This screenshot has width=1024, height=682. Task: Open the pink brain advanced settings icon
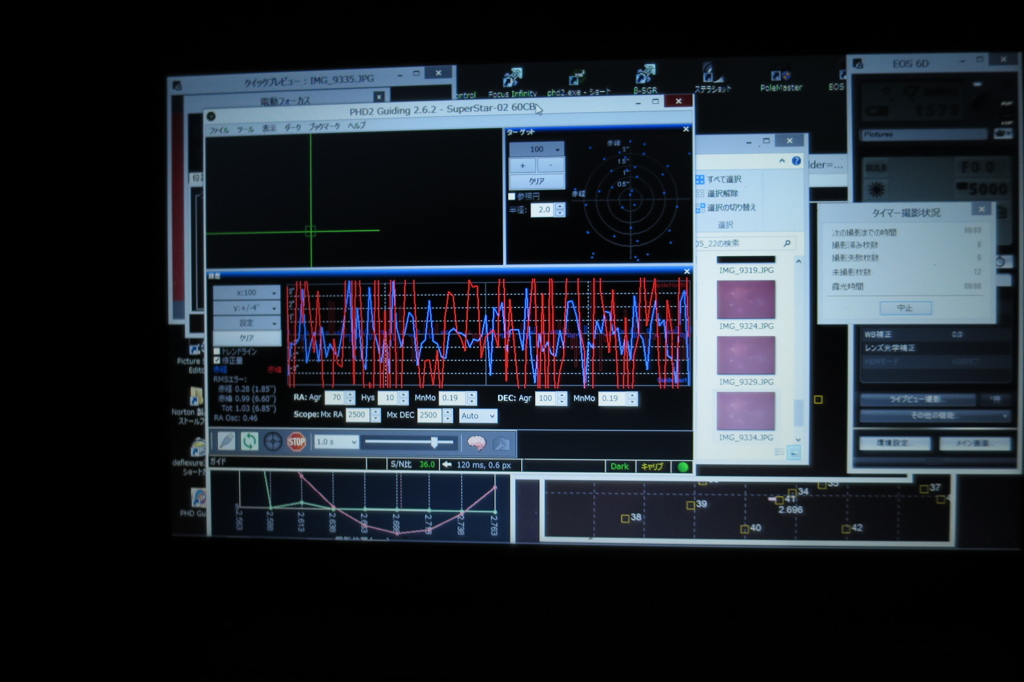click(477, 444)
